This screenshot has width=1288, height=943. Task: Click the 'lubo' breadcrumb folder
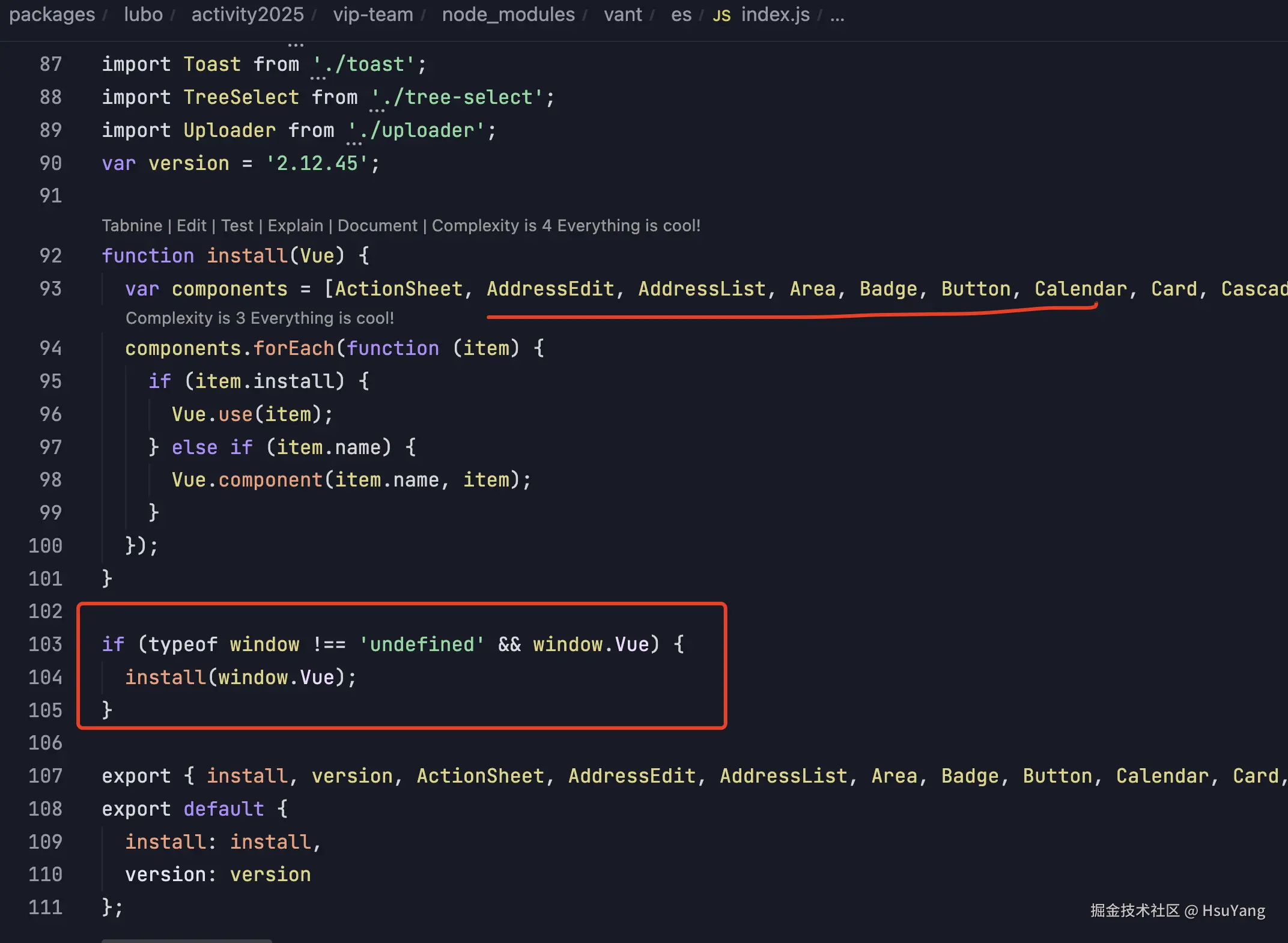143,14
